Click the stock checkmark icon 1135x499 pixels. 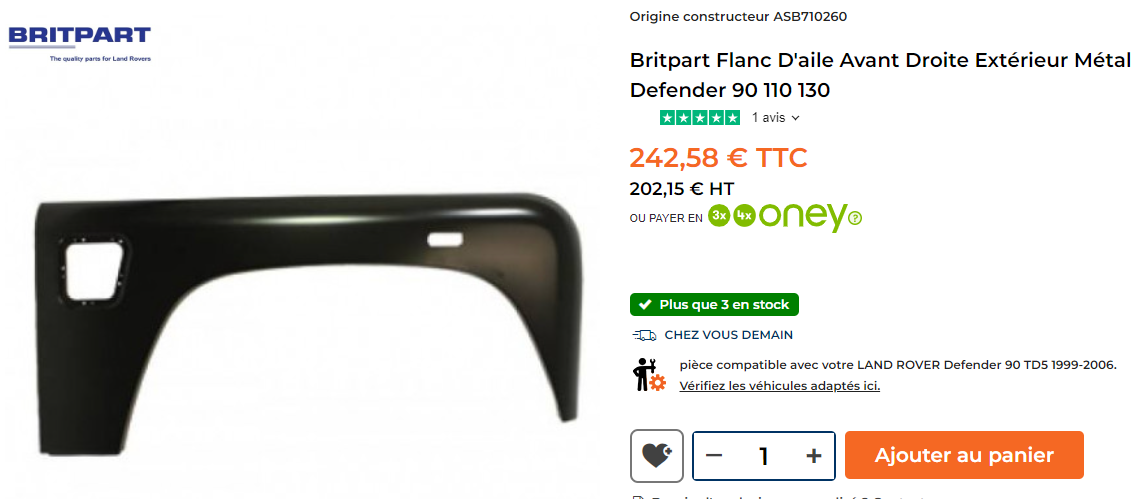pyautogui.click(x=645, y=304)
